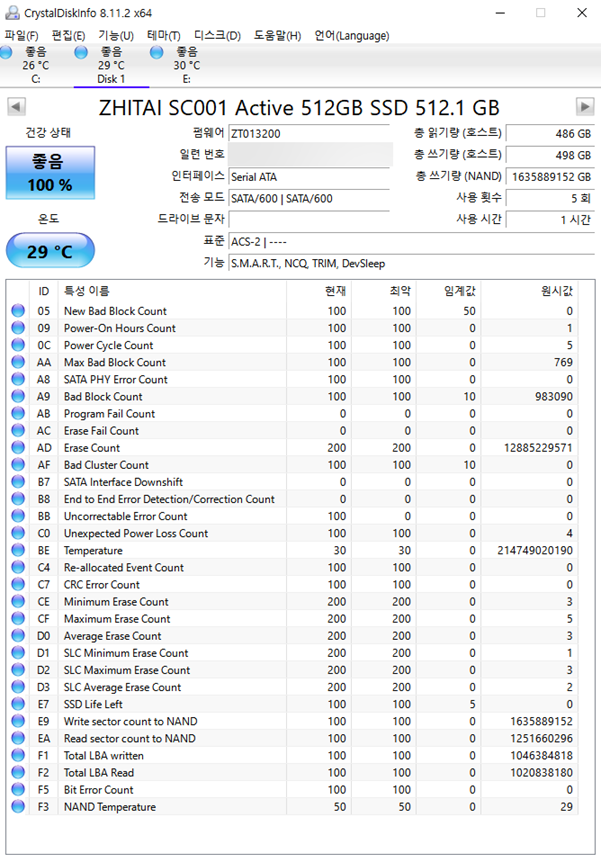Image resolution: width=601 pixels, height=862 pixels.
Task: Select the Disk 1 drive tab
Action: click(112, 65)
